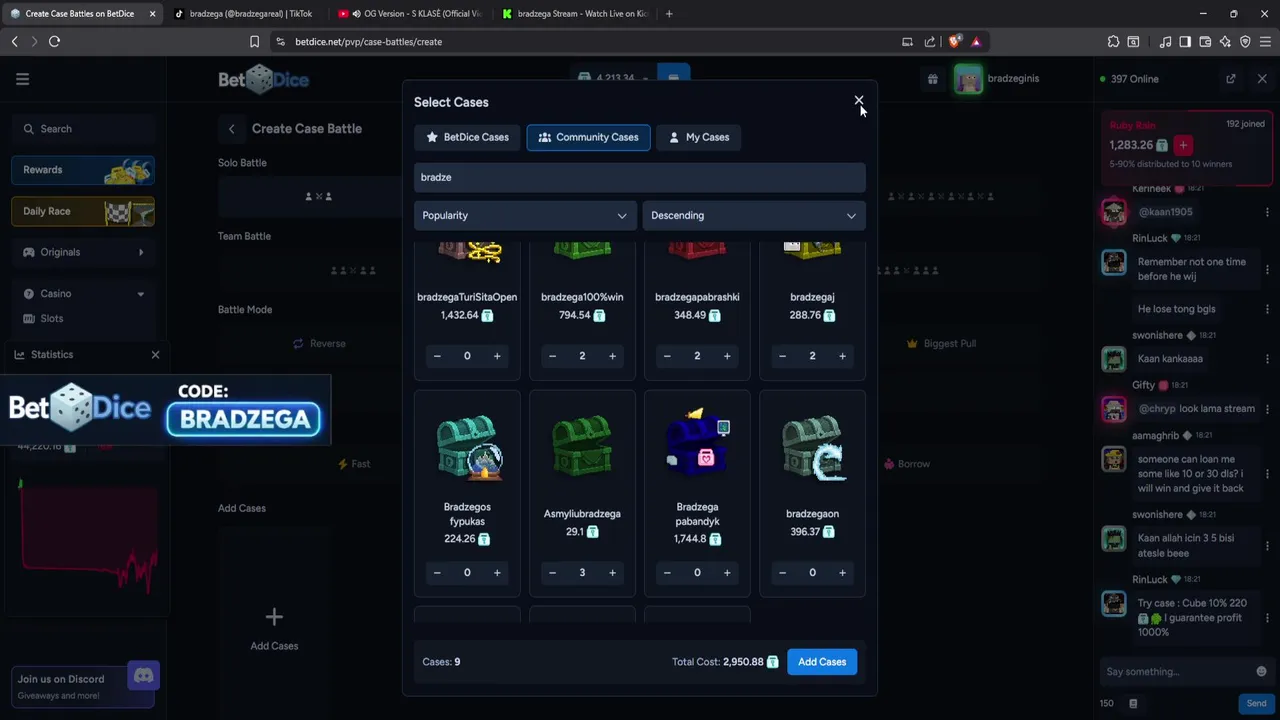Join us on Discord link

[85, 686]
